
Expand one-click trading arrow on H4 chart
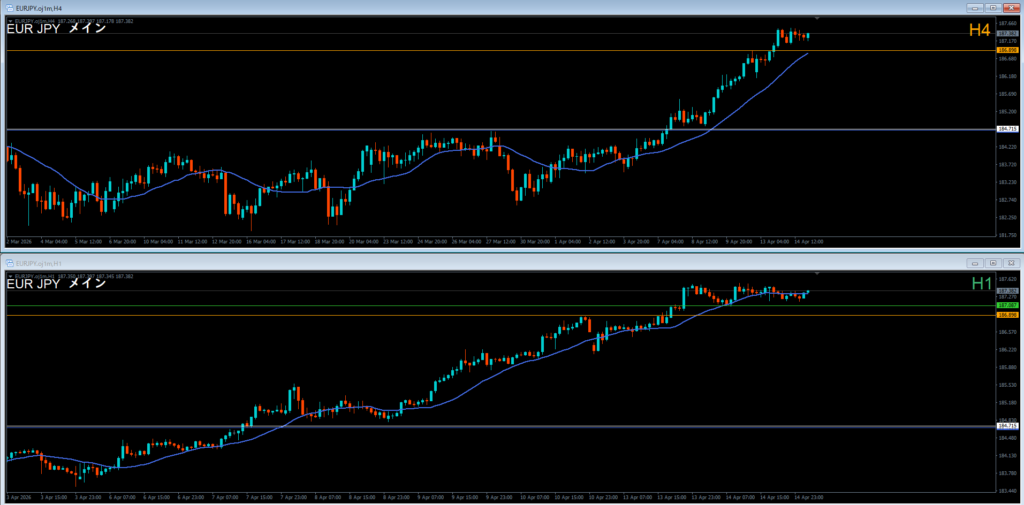point(9,20)
